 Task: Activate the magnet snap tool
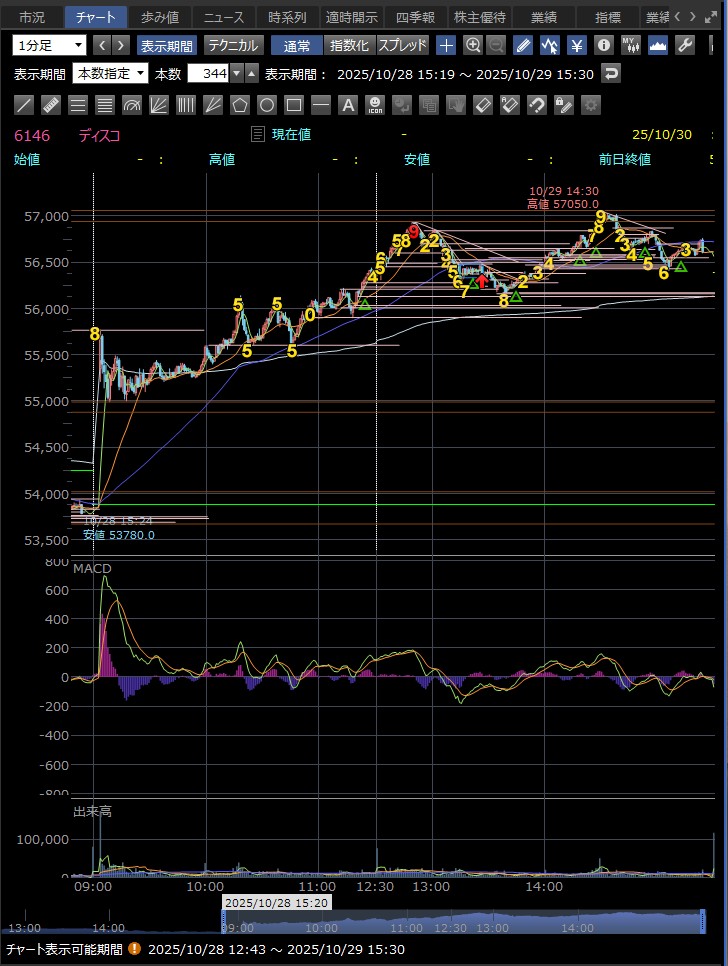tap(537, 105)
